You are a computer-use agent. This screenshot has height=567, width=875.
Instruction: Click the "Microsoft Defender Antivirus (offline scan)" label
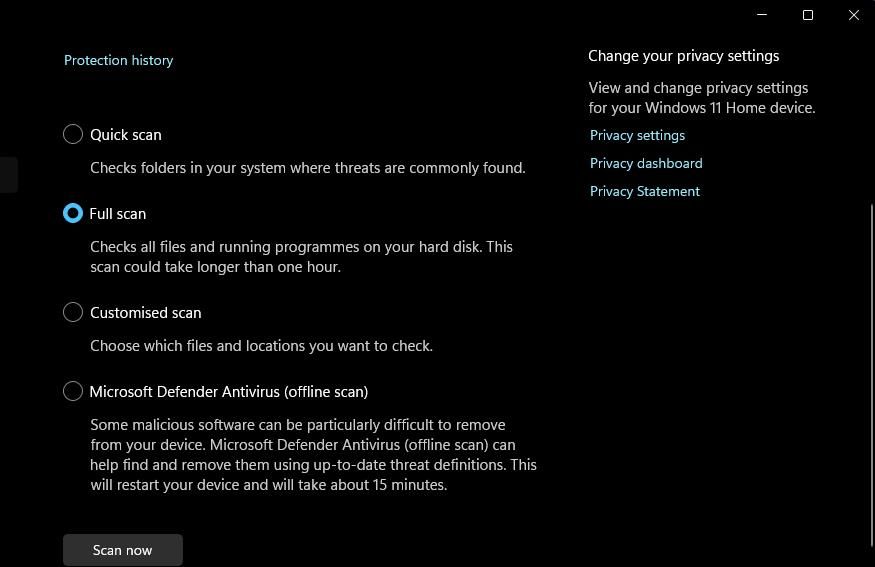(x=229, y=391)
